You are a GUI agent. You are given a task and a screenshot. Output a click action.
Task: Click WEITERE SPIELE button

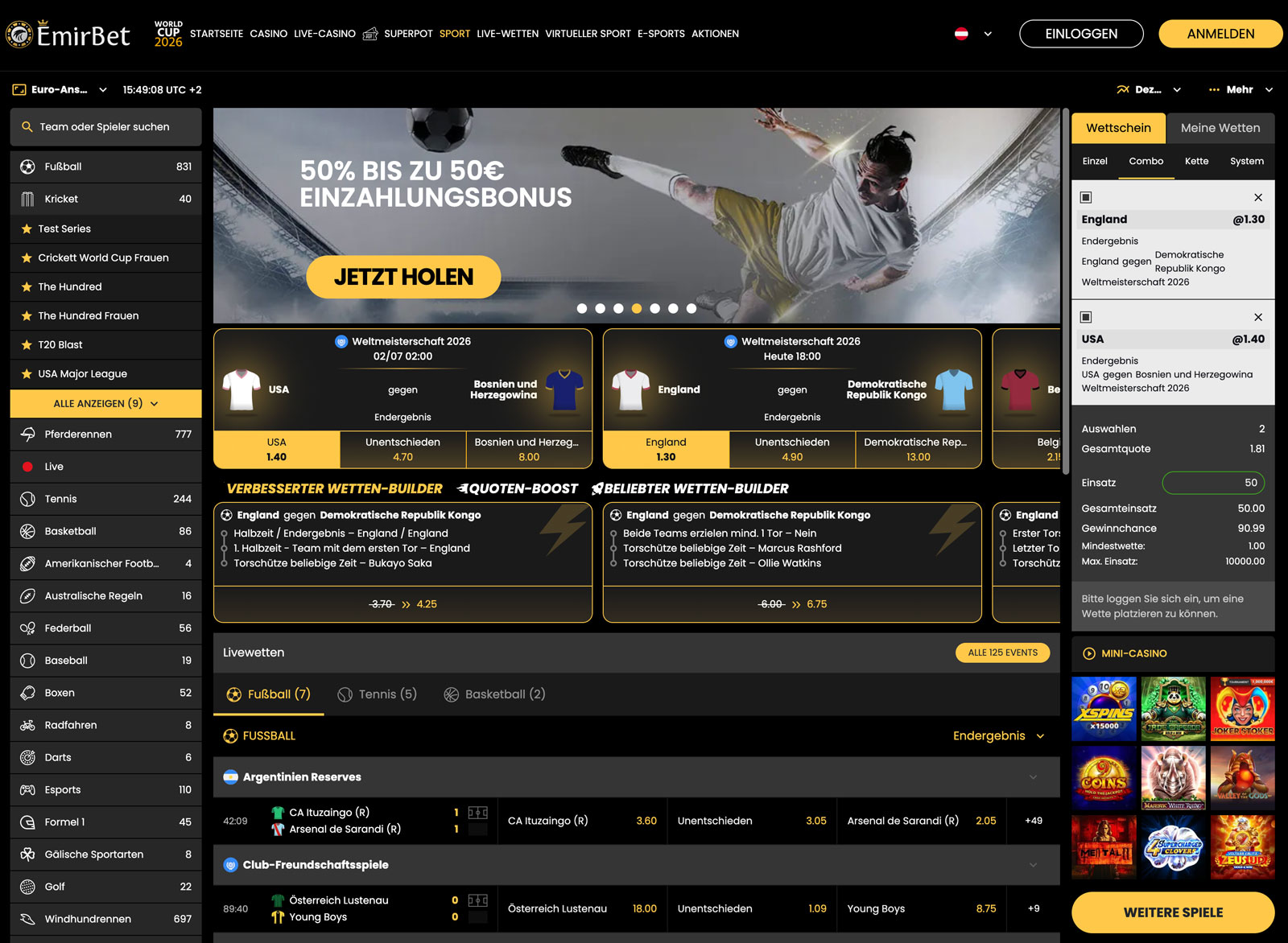[x=1173, y=912]
